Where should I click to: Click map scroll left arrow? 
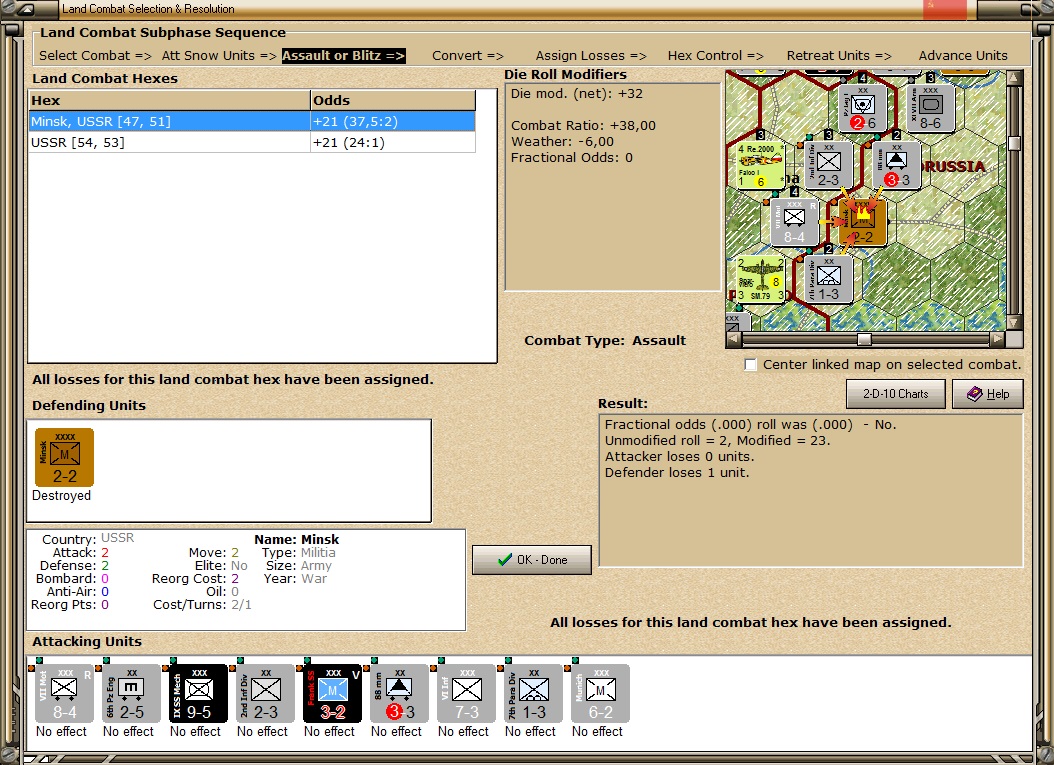(x=734, y=339)
